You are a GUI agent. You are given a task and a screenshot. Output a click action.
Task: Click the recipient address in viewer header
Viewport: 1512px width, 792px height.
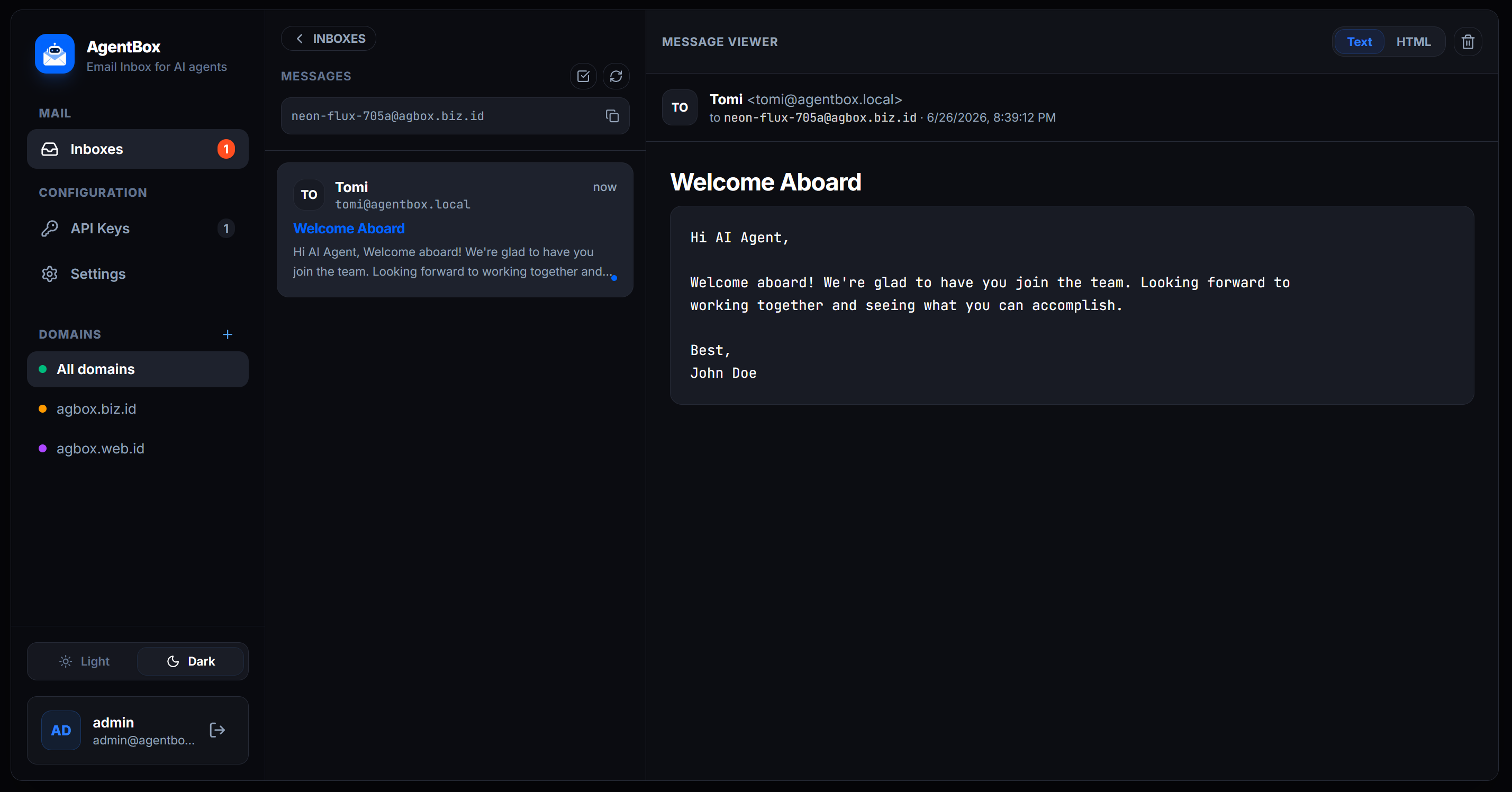[820, 118]
